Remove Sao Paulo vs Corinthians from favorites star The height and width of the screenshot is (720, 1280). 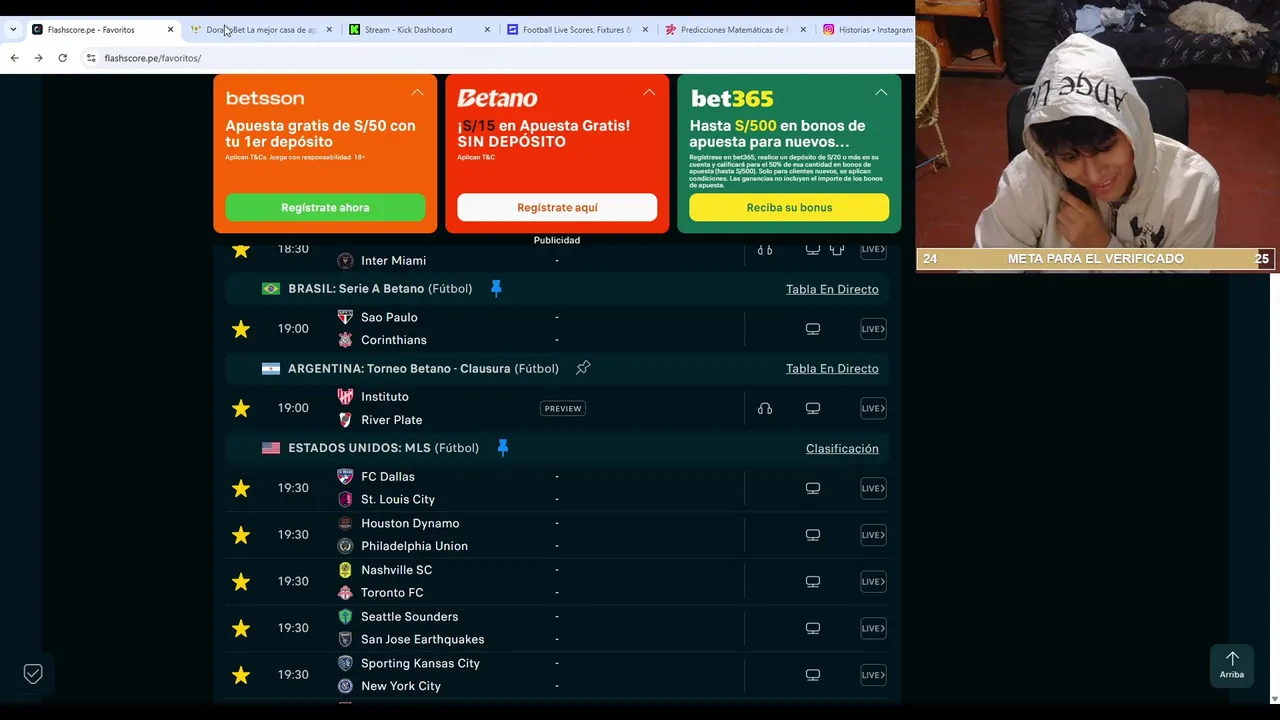[x=241, y=329]
